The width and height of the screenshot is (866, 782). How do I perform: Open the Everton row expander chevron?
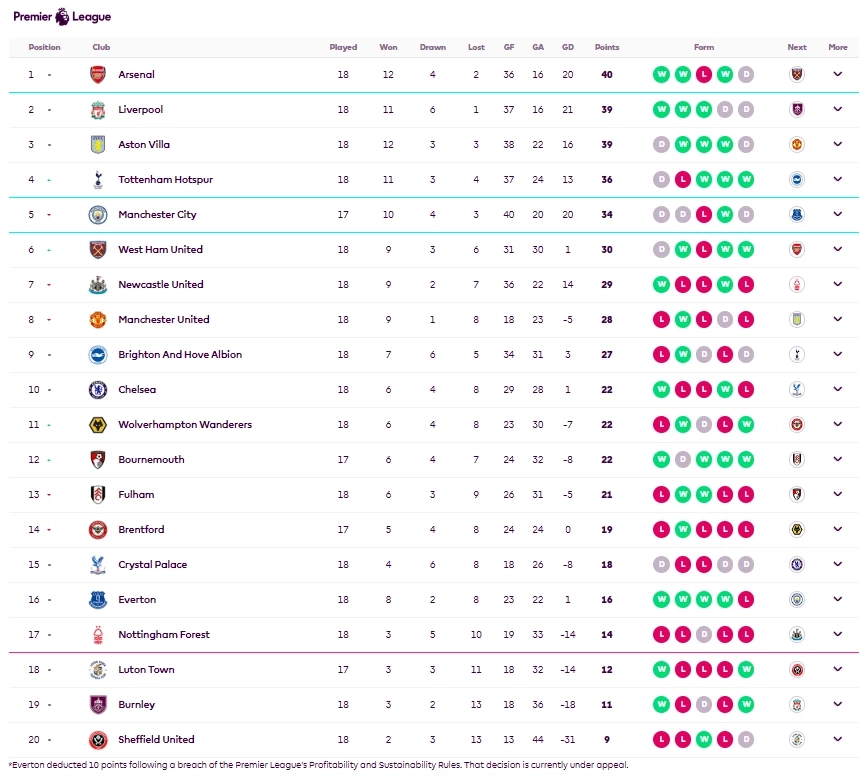tap(838, 600)
